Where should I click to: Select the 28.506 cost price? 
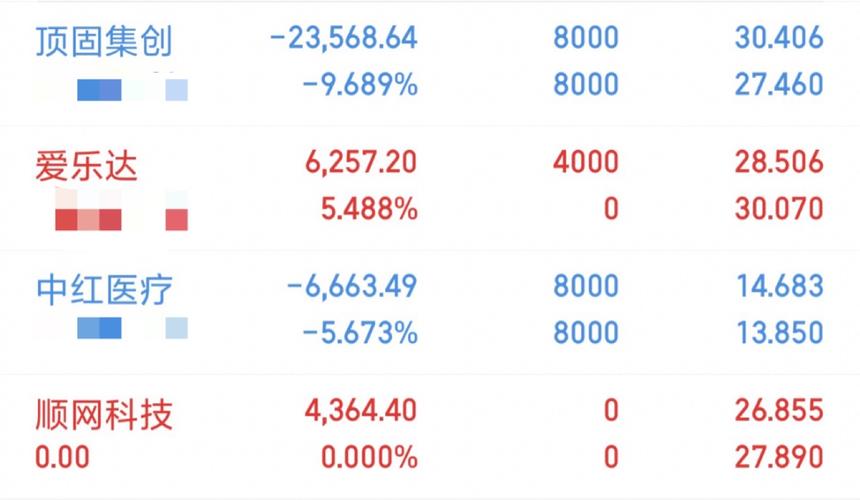click(778, 162)
